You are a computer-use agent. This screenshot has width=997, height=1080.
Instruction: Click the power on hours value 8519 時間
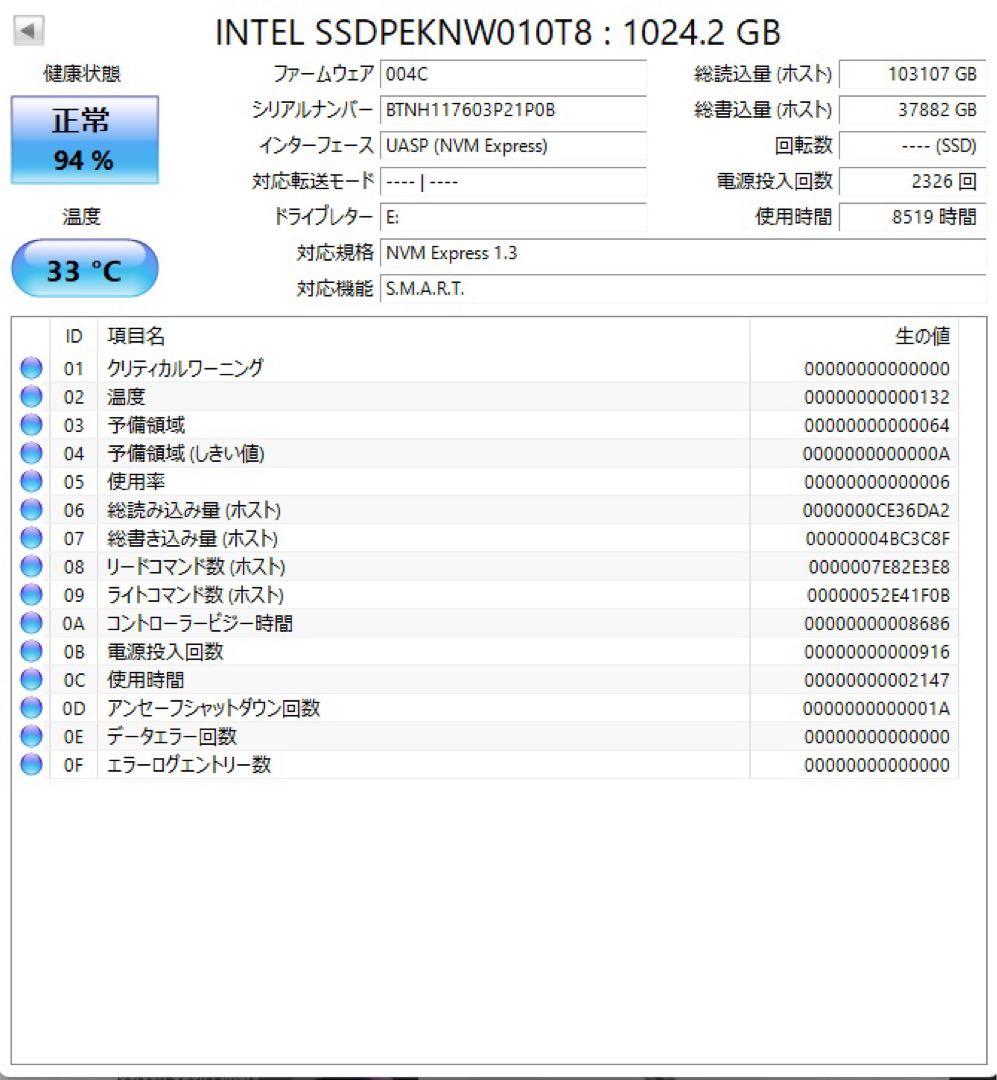click(x=912, y=218)
